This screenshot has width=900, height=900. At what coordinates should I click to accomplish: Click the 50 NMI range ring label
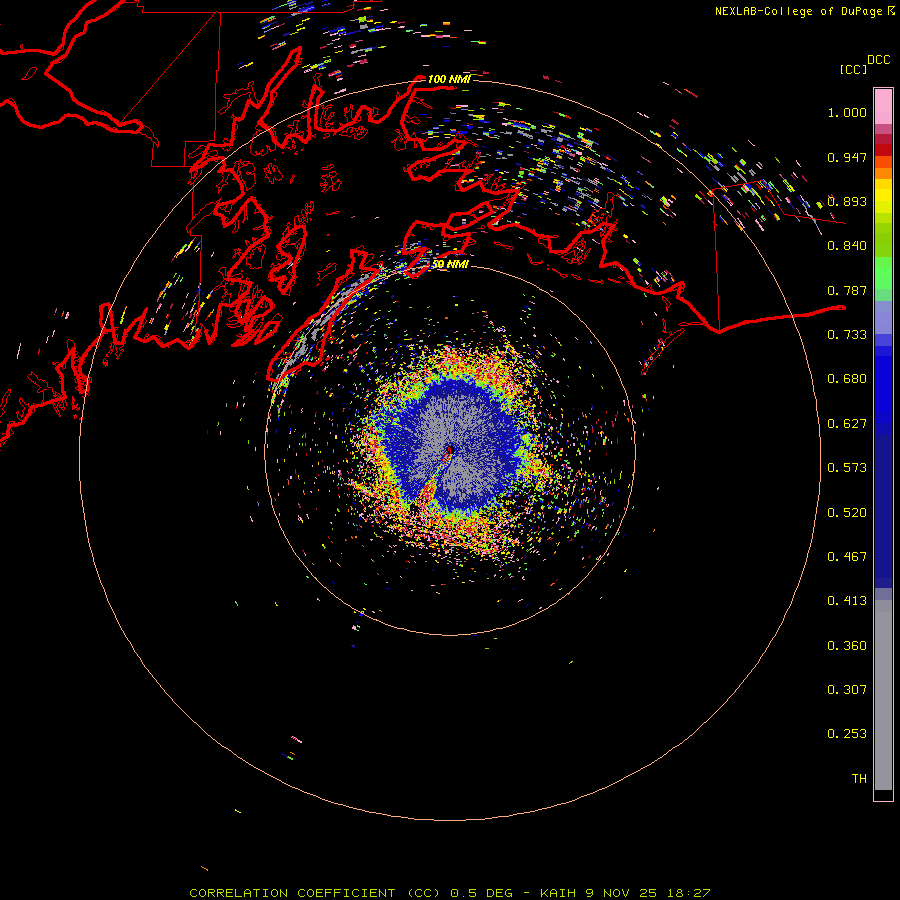[x=450, y=264]
